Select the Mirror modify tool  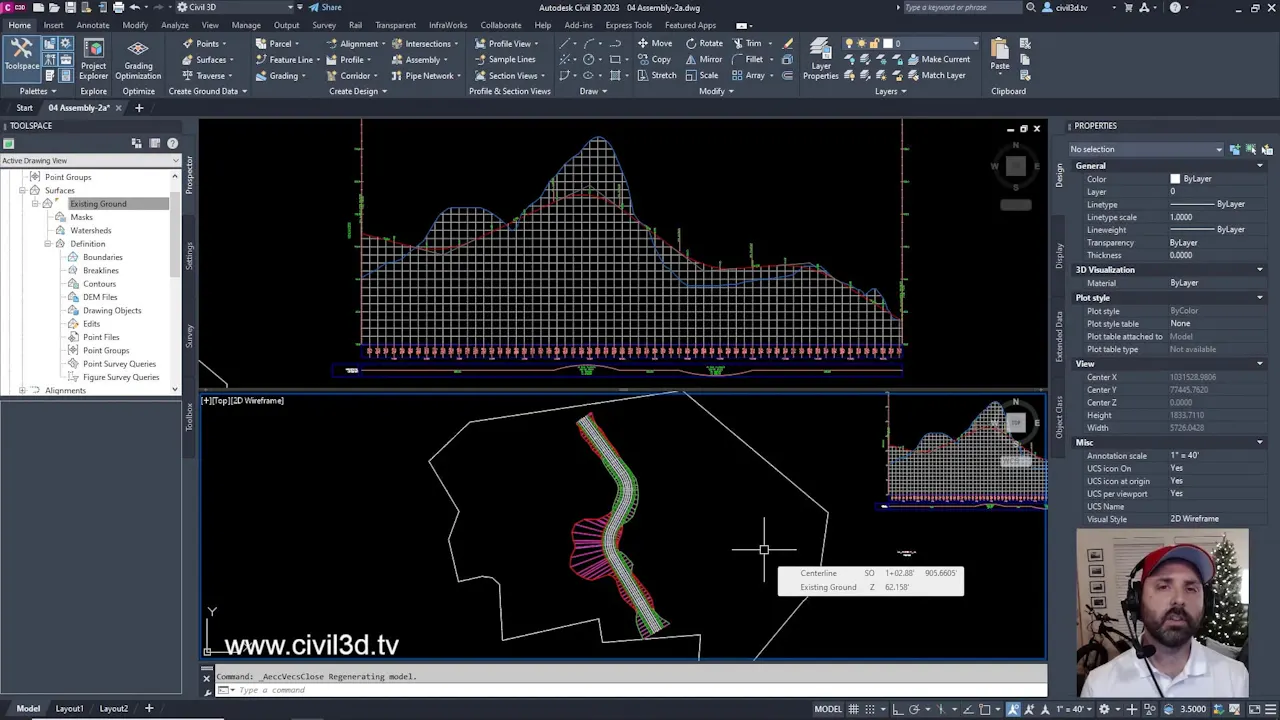click(704, 59)
